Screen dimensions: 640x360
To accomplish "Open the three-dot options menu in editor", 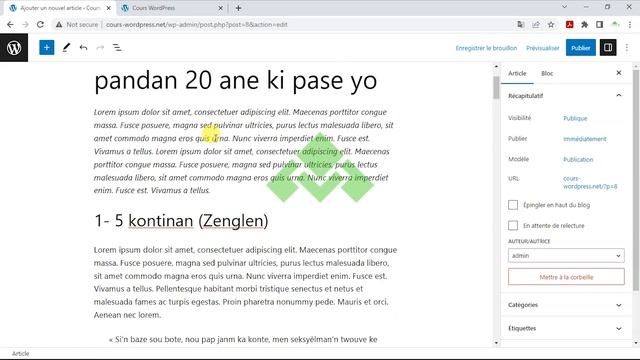I will pos(627,48).
